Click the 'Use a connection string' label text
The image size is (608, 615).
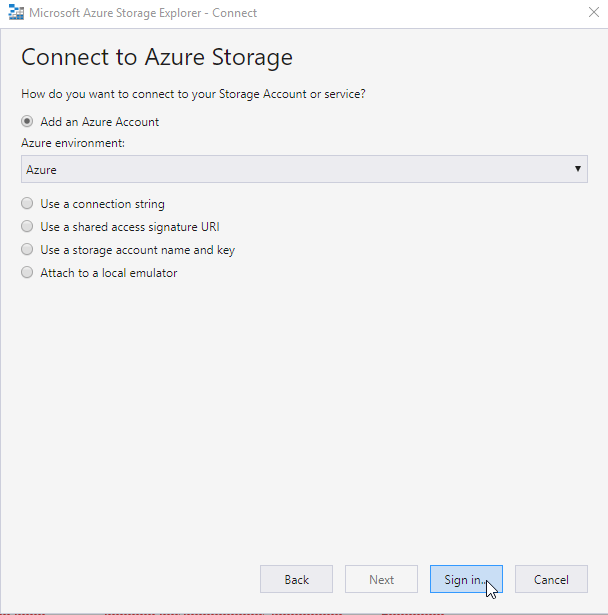(x=102, y=204)
